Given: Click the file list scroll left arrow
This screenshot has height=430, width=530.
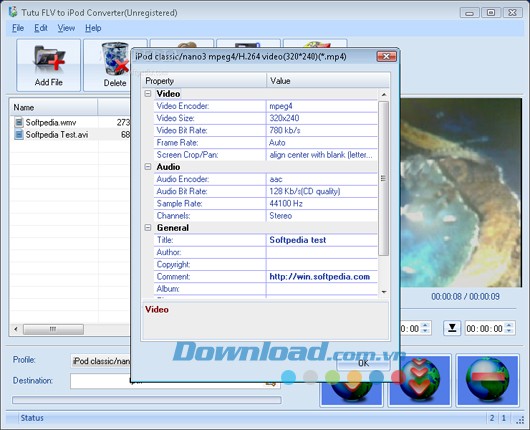Looking at the screenshot, I should point(16,329).
